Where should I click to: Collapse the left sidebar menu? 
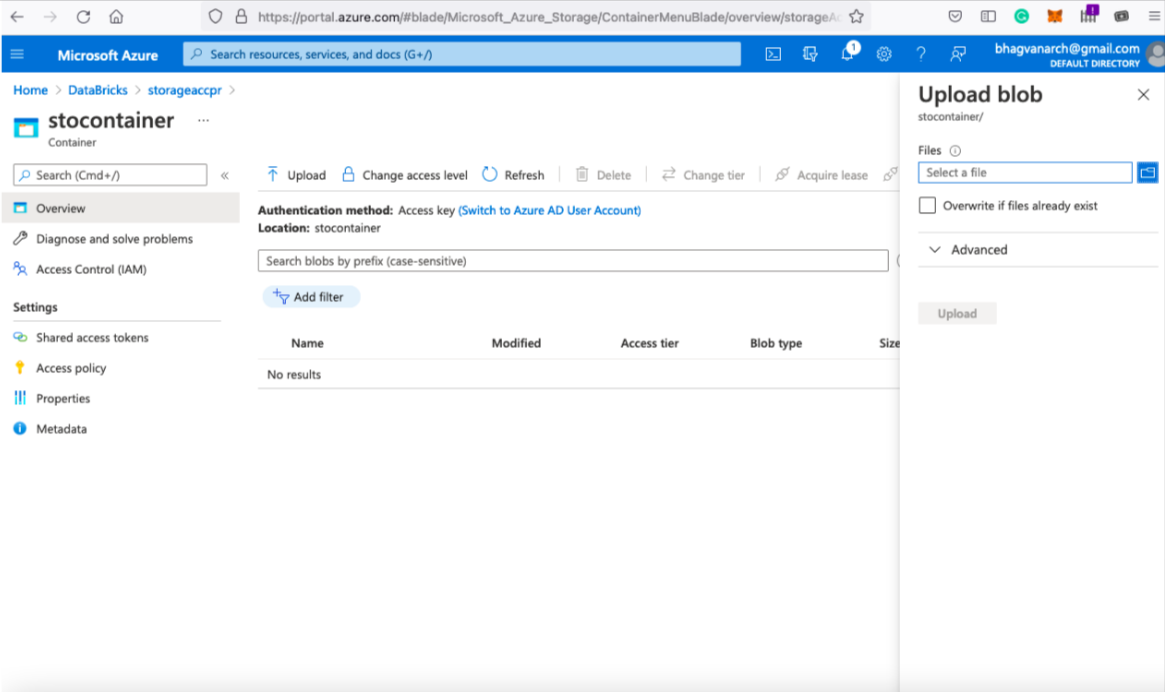click(x=224, y=175)
